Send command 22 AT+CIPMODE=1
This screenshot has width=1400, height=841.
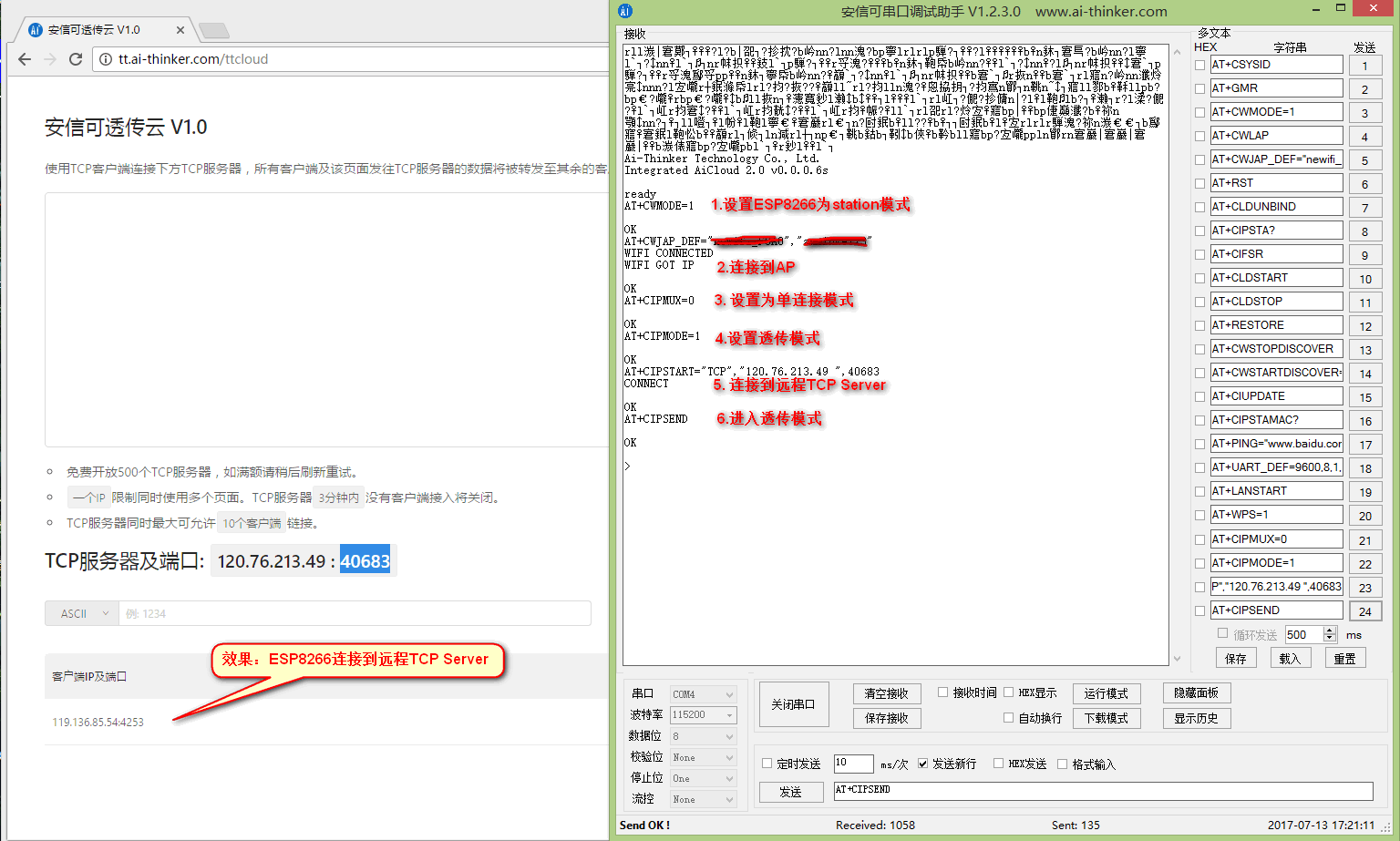1364,564
